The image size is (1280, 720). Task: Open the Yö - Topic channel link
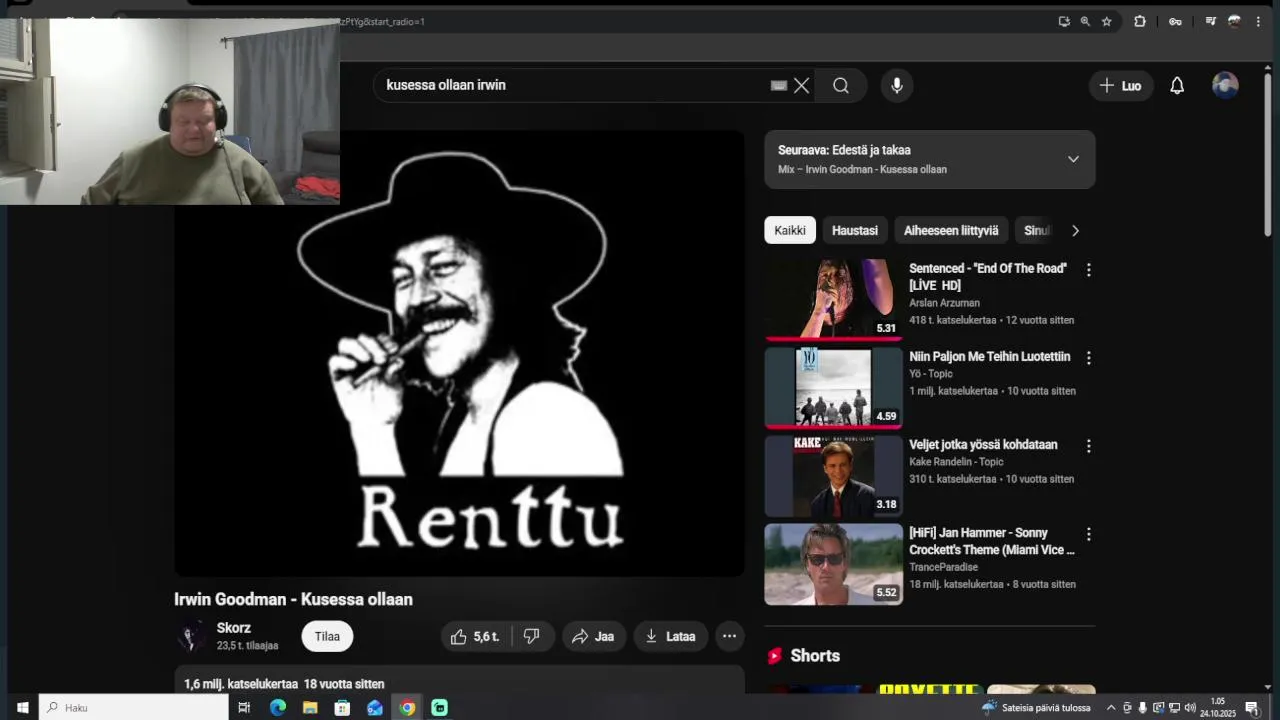tap(931, 374)
